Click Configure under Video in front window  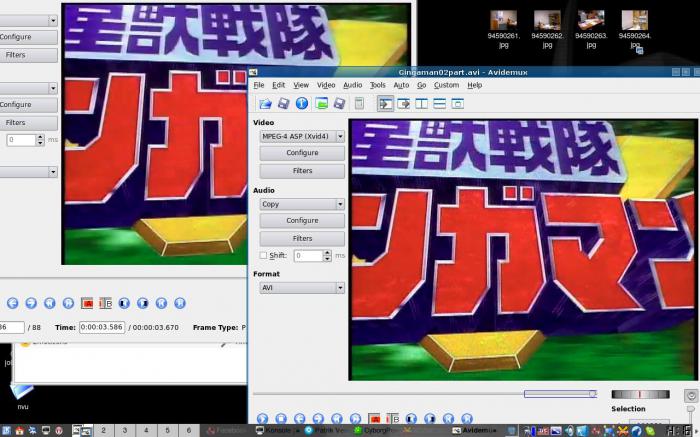(302, 153)
